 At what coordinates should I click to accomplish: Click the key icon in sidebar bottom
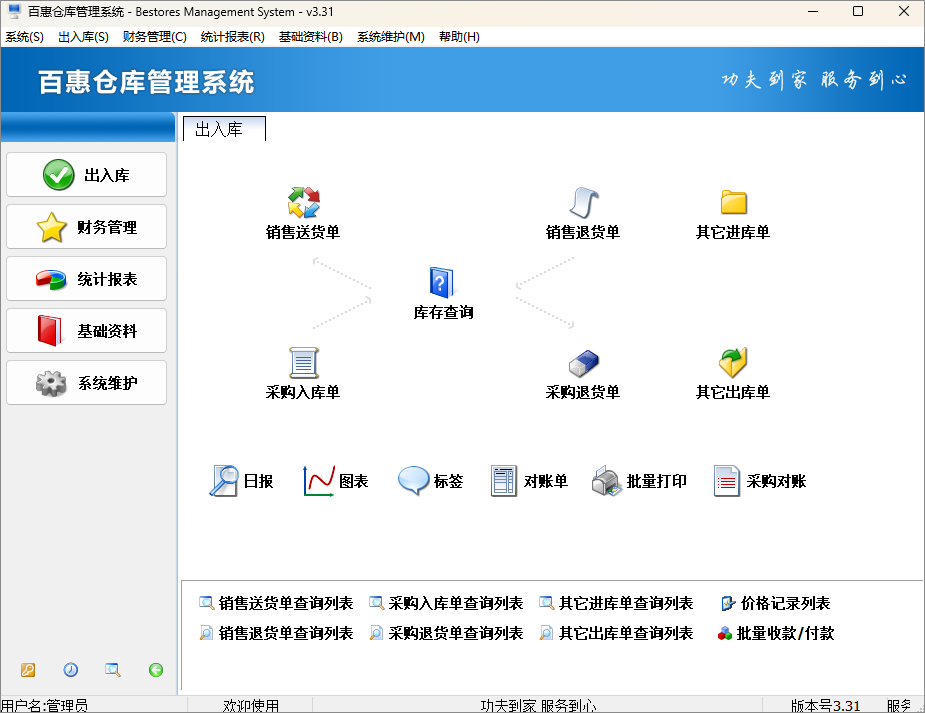pyautogui.click(x=28, y=670)
